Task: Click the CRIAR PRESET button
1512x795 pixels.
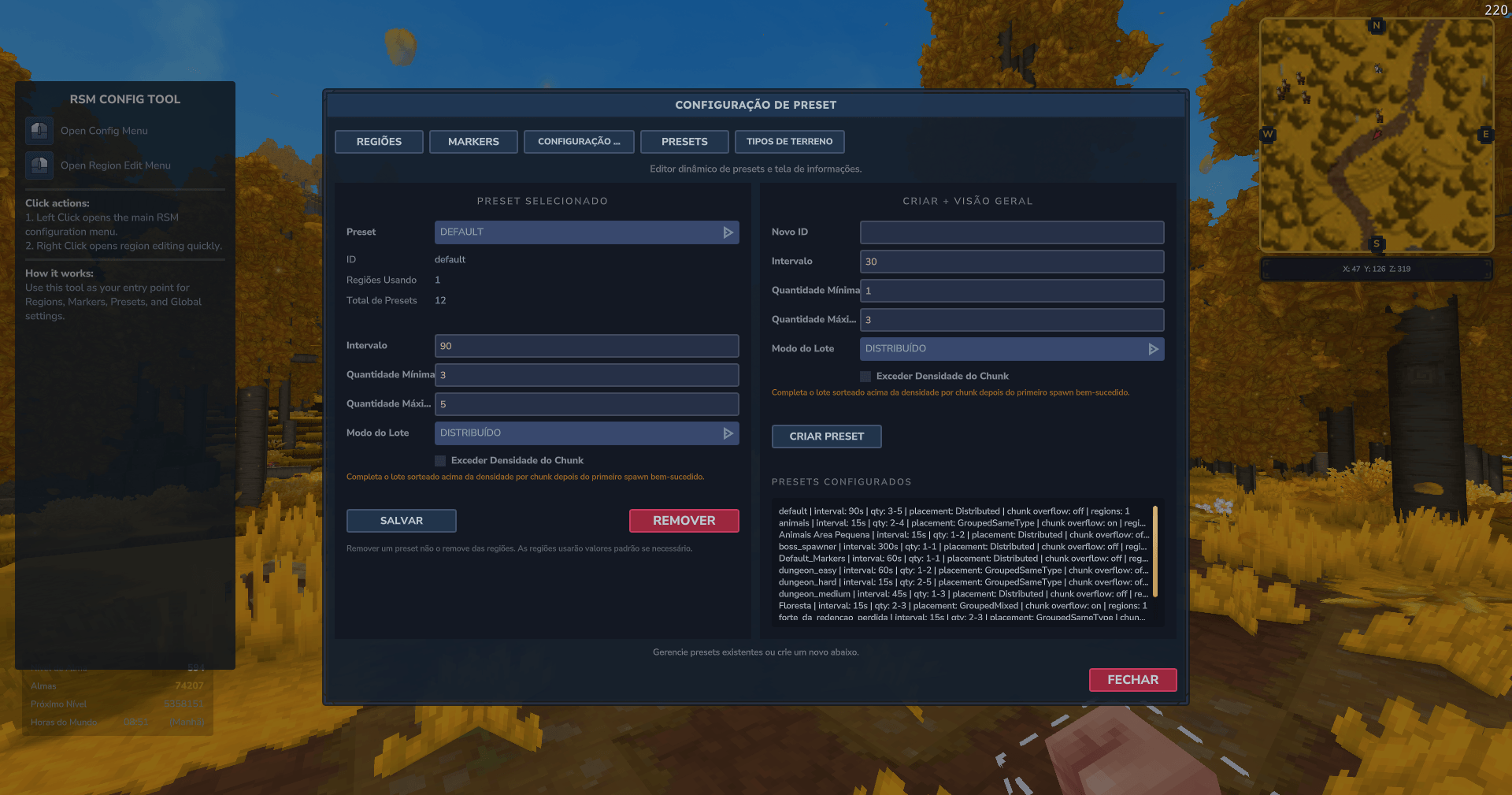Action: [827, 437]
